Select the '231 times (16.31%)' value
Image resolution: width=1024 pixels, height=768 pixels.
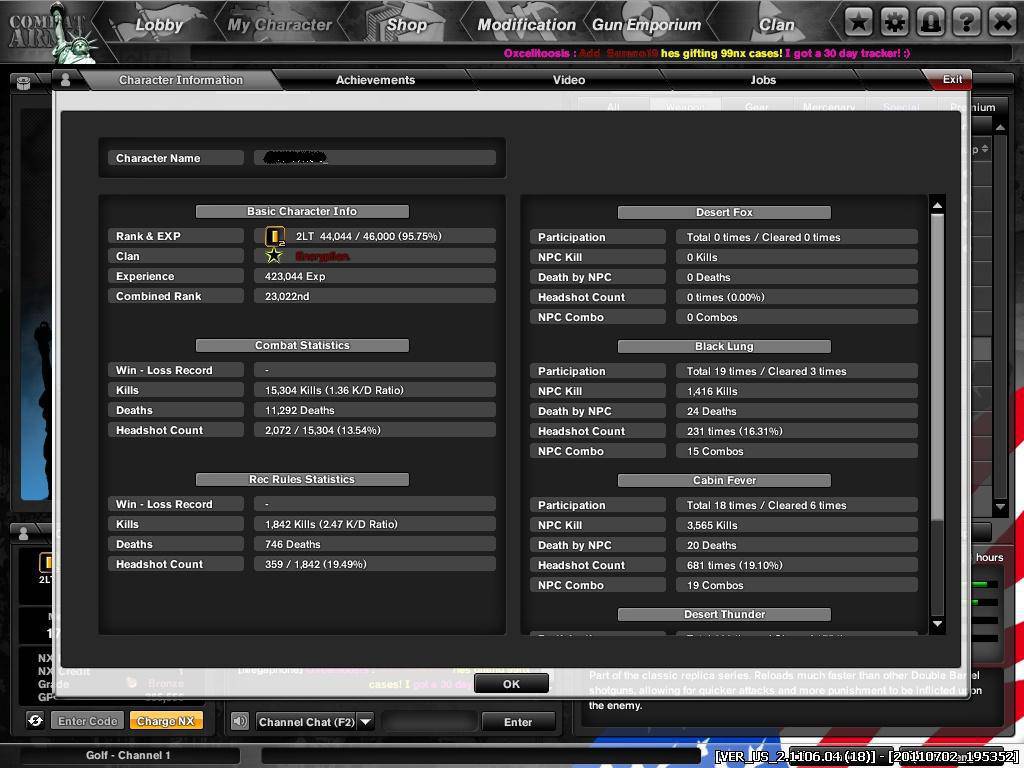pos(734,432)
